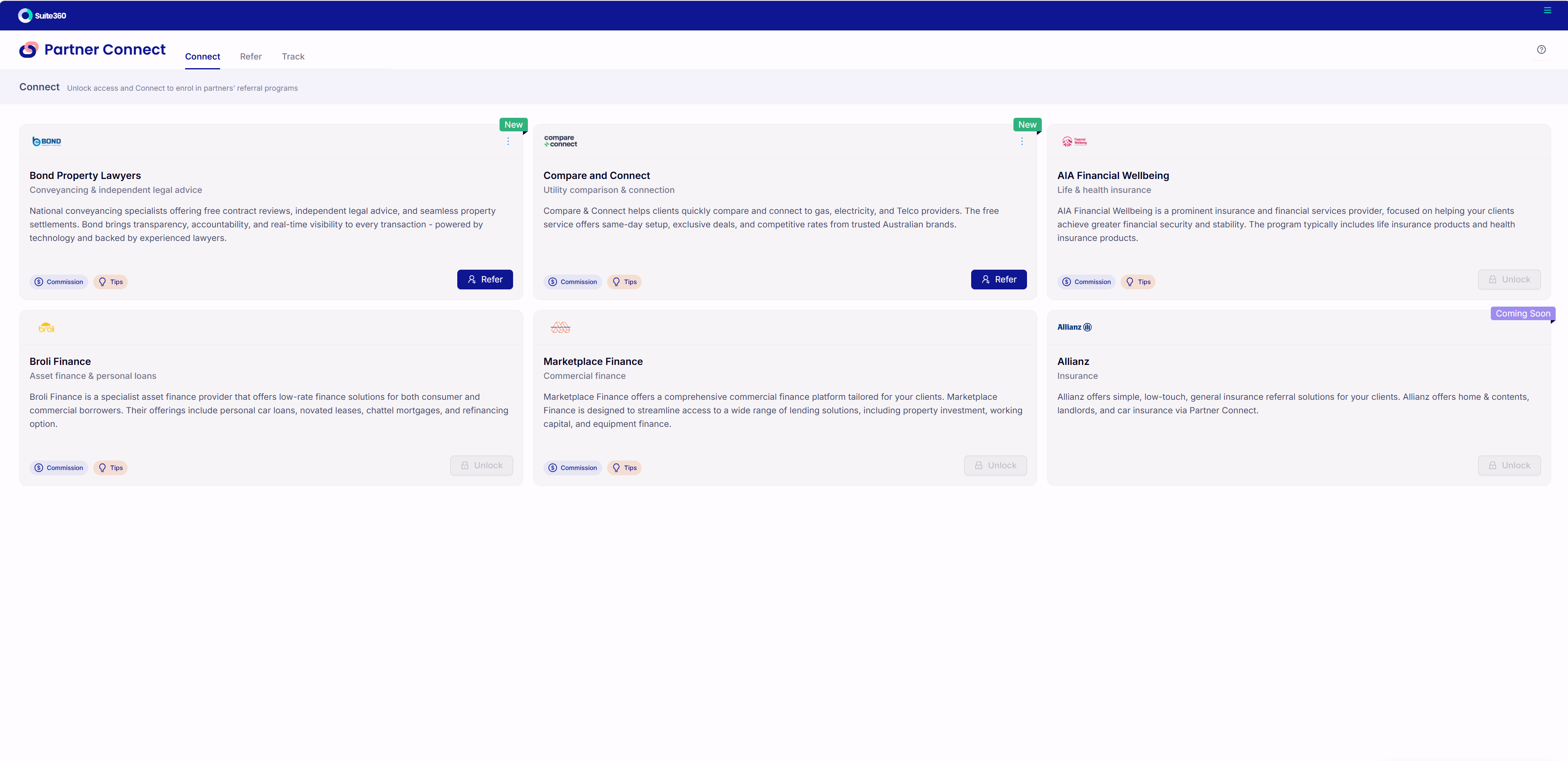Click the Partner Connect logo icon
This screenshot has height=761, width=1568.
pos(29,49)
